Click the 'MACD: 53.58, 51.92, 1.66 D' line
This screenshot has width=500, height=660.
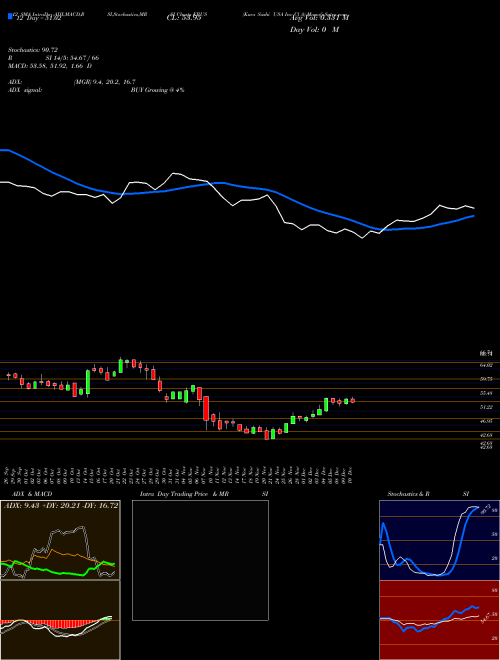click(x=50, y=66)
